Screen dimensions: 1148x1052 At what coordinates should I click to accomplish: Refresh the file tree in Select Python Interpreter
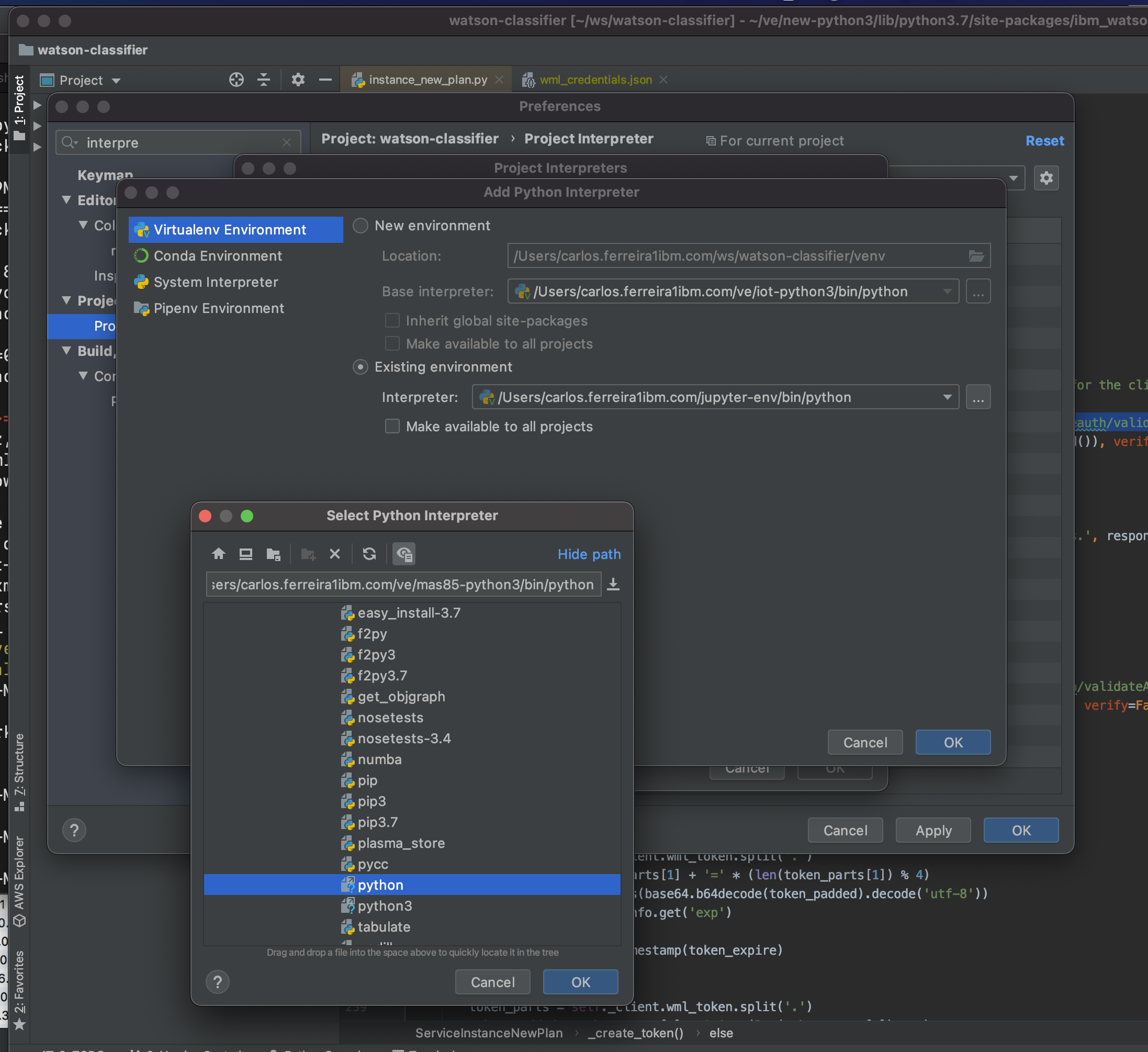369,554
